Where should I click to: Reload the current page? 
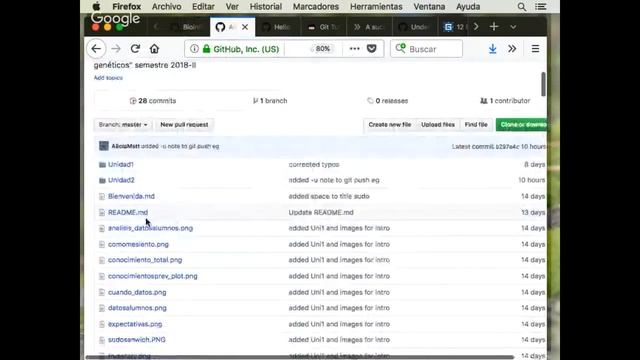click(x=135, y=49)
